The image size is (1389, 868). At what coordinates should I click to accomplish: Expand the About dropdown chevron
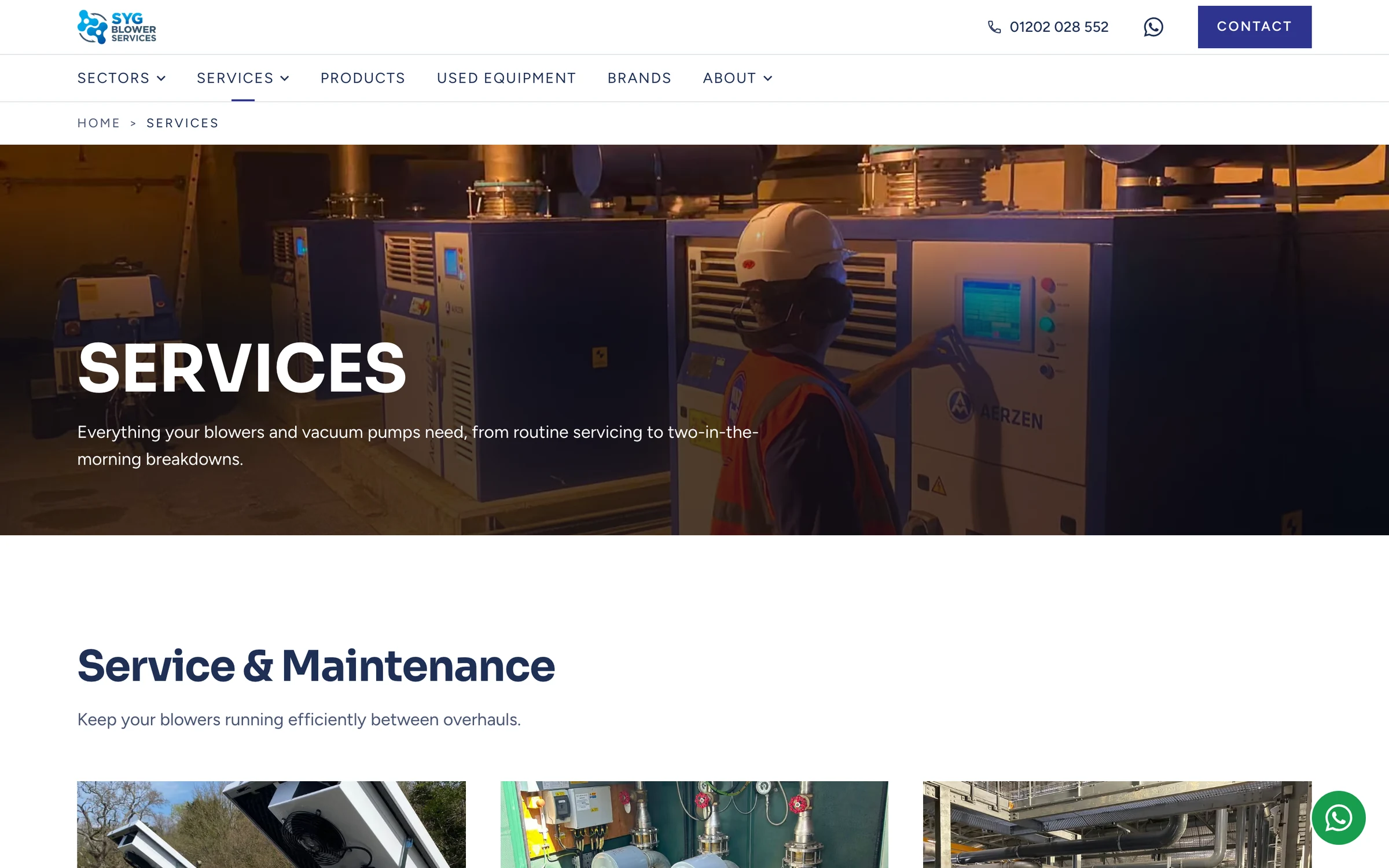pos(768,78)
